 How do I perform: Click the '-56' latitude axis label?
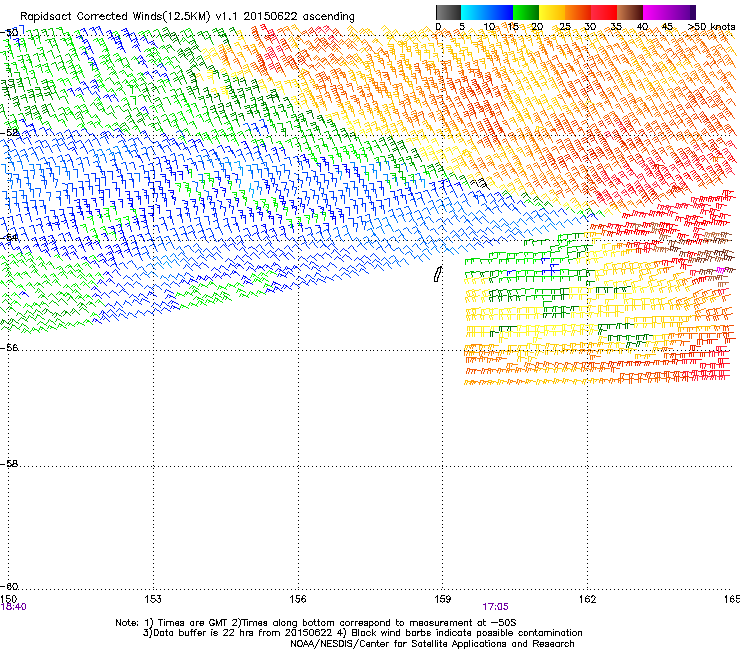click(9, 348)
